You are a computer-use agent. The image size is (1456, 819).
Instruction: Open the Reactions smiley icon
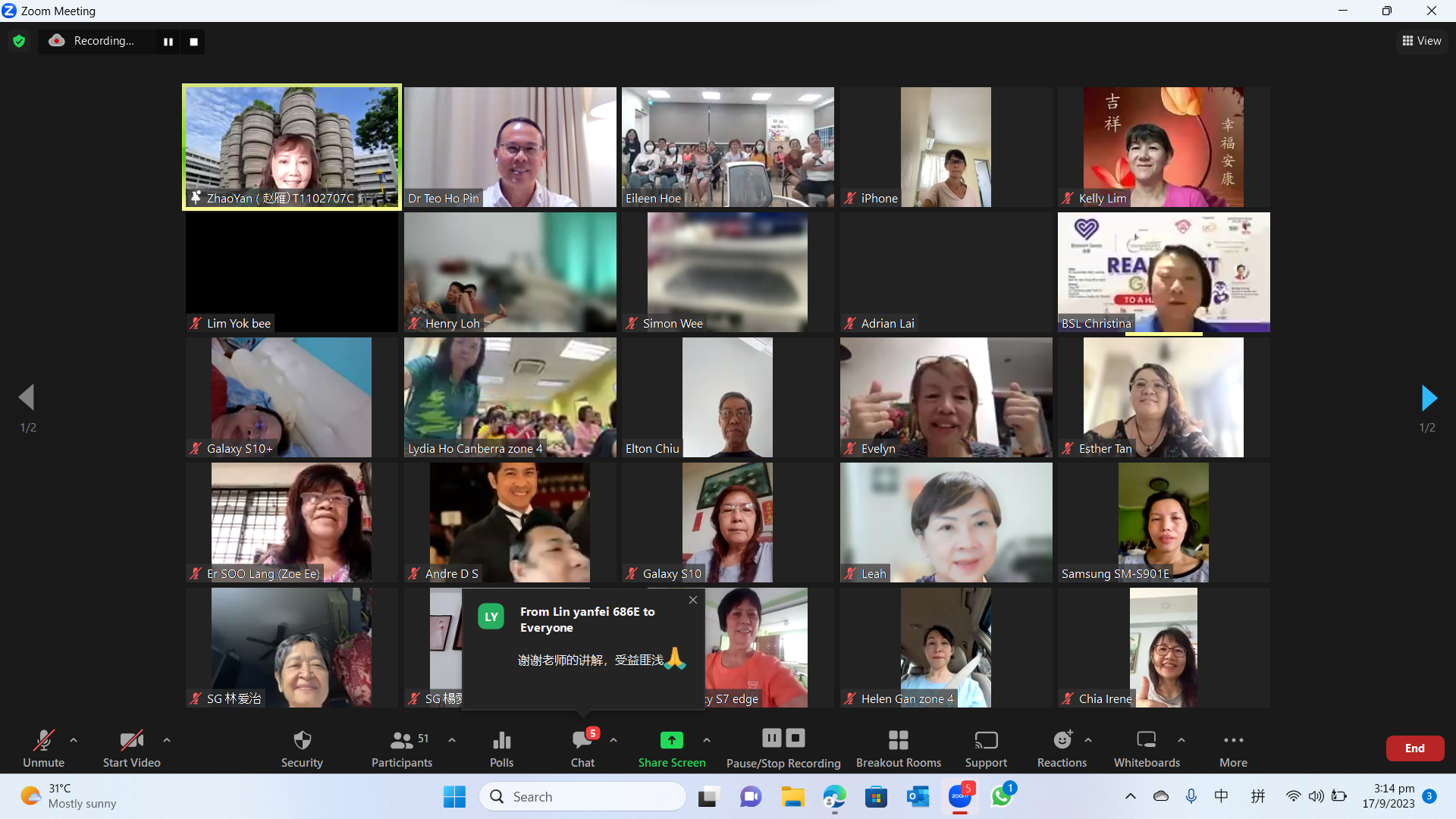point(1062,740)
